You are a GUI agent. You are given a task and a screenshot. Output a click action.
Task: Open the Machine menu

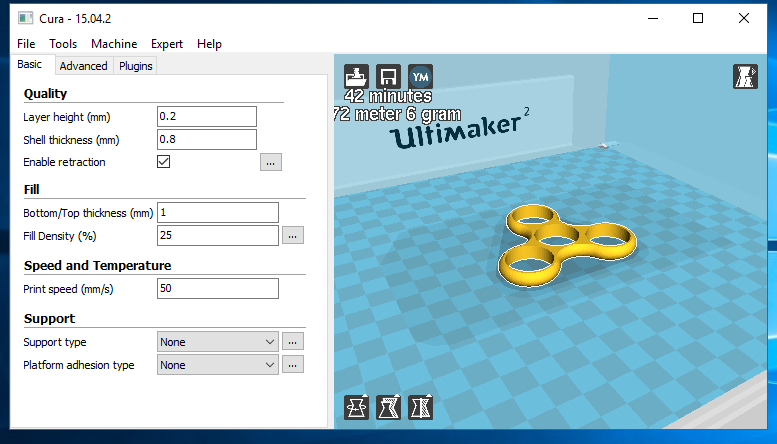114,44
